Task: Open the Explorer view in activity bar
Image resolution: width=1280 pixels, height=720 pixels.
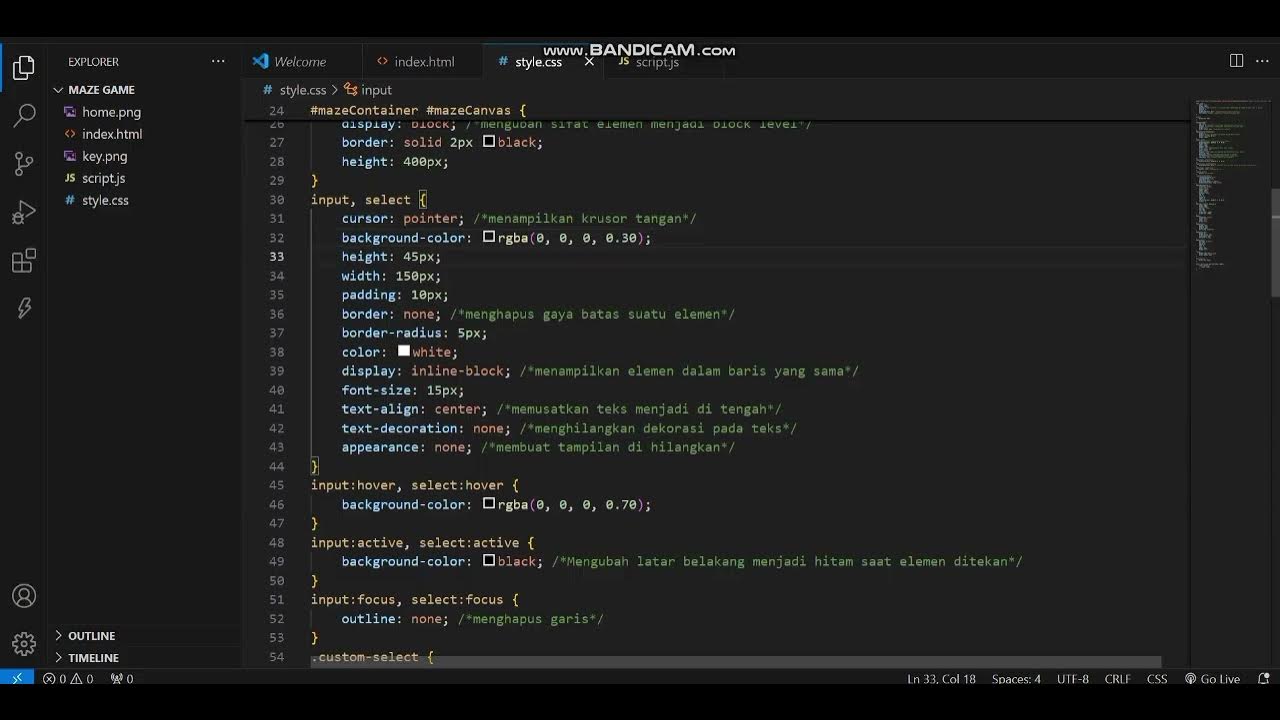Action: click(24, 68)
